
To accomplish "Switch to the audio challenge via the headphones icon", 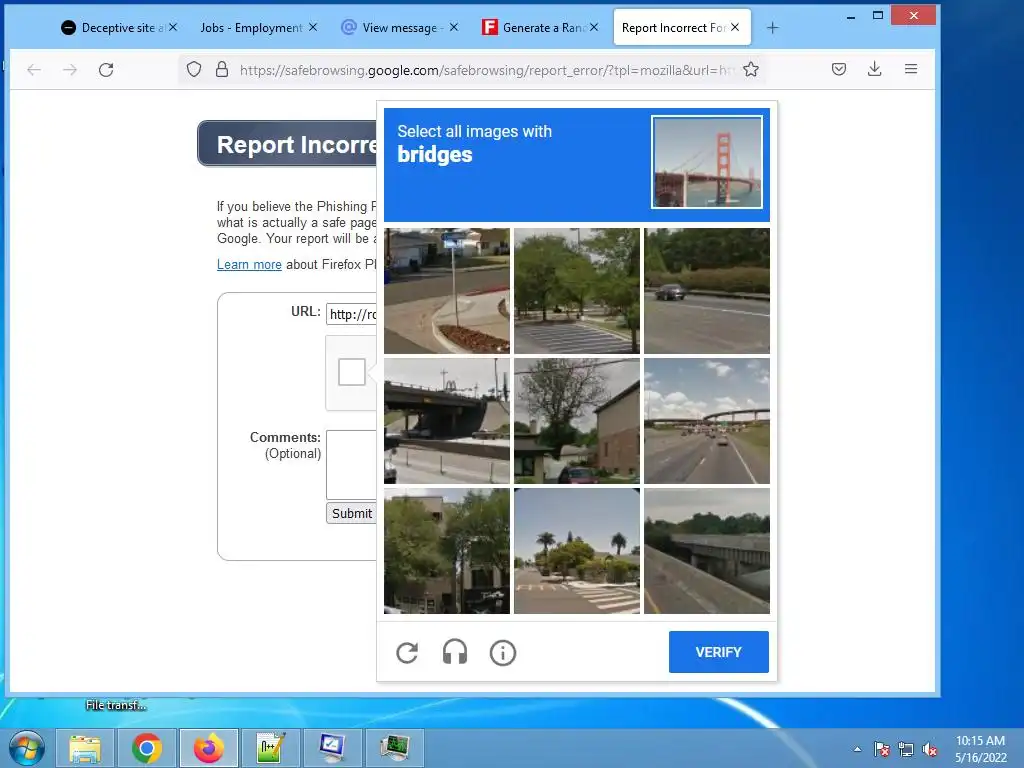I will click(x=455, y=652).
